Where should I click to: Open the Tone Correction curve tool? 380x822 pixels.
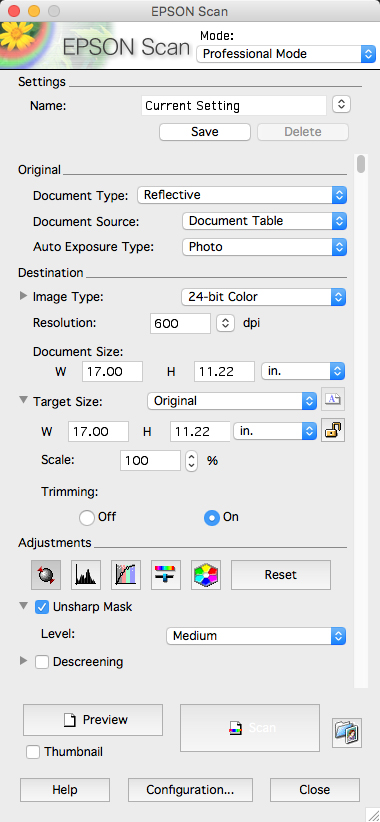pyautogui.click(x=126, y=575)
